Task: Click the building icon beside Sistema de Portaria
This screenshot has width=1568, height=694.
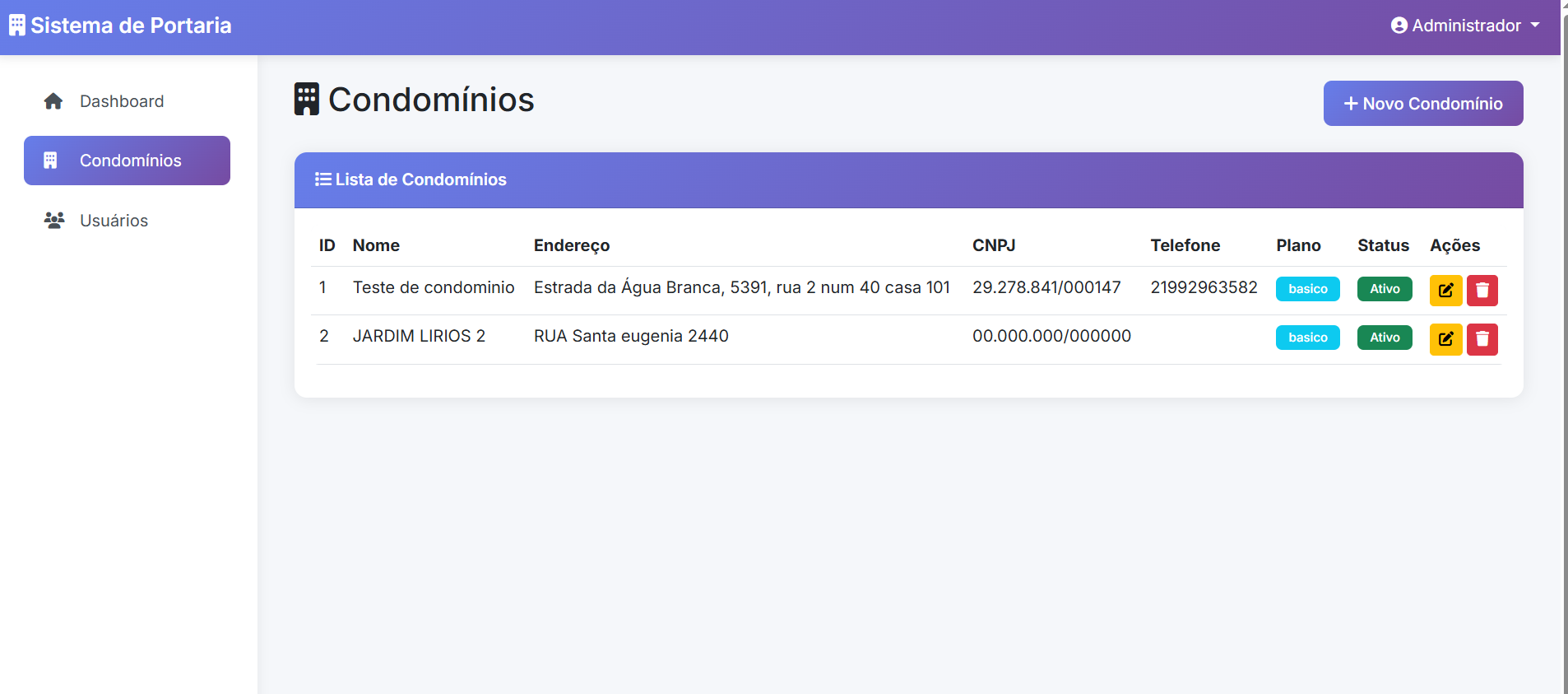Action: point(17,26)
